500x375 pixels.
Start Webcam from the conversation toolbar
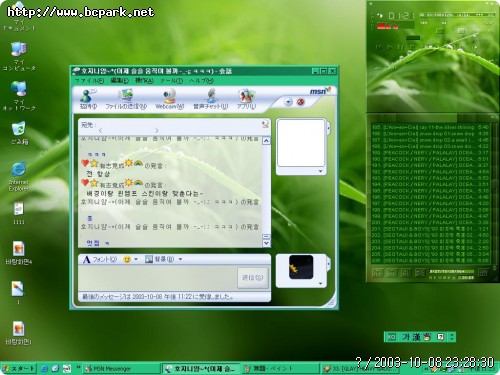pos(169,99)
